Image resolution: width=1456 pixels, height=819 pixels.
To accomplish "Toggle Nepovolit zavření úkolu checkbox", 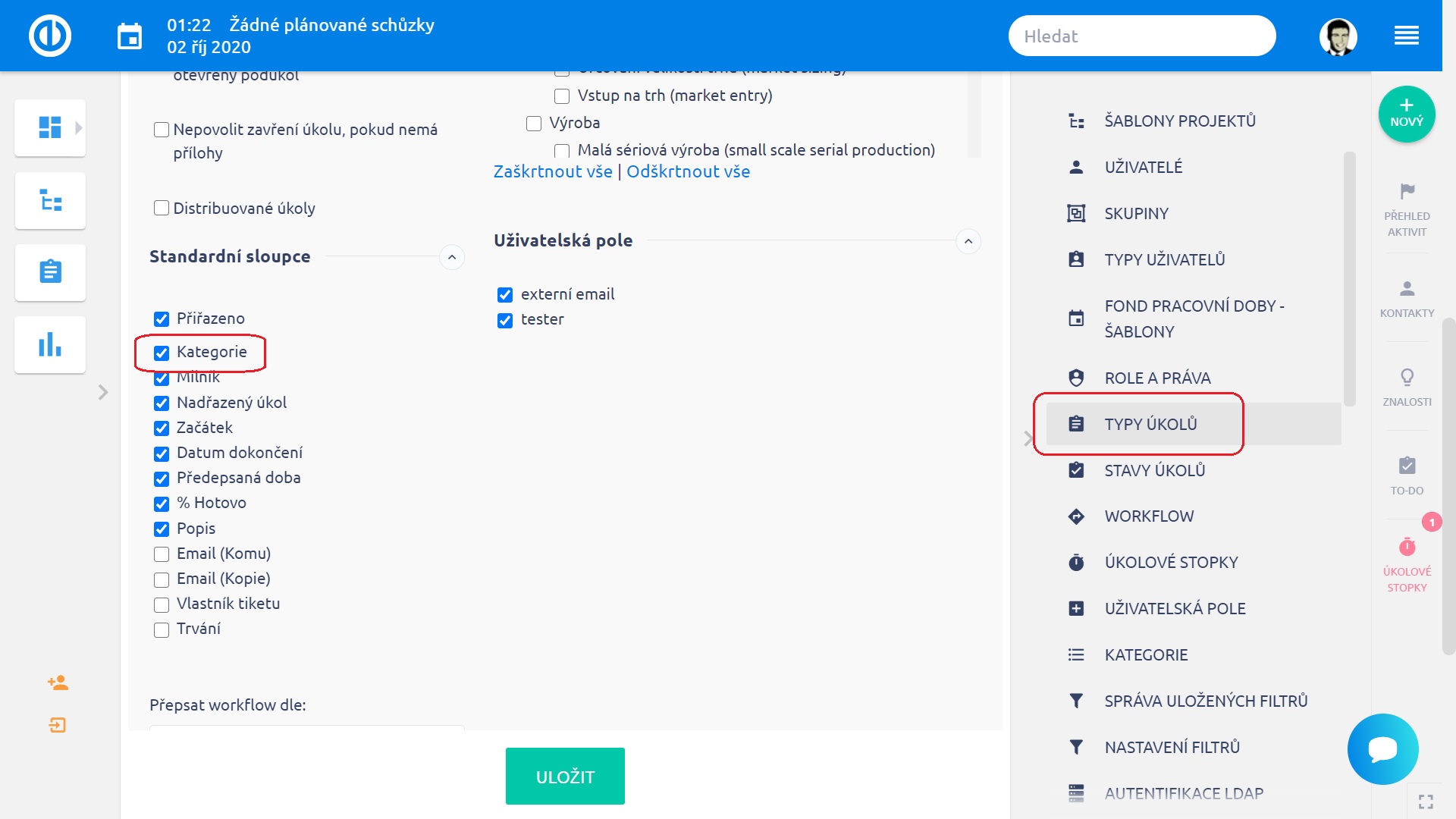I will click(162, 130).
